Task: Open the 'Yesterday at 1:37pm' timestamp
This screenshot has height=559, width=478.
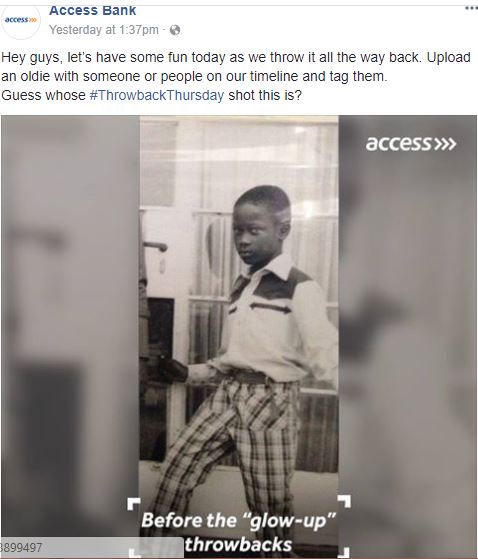Action: pos(104,30)
